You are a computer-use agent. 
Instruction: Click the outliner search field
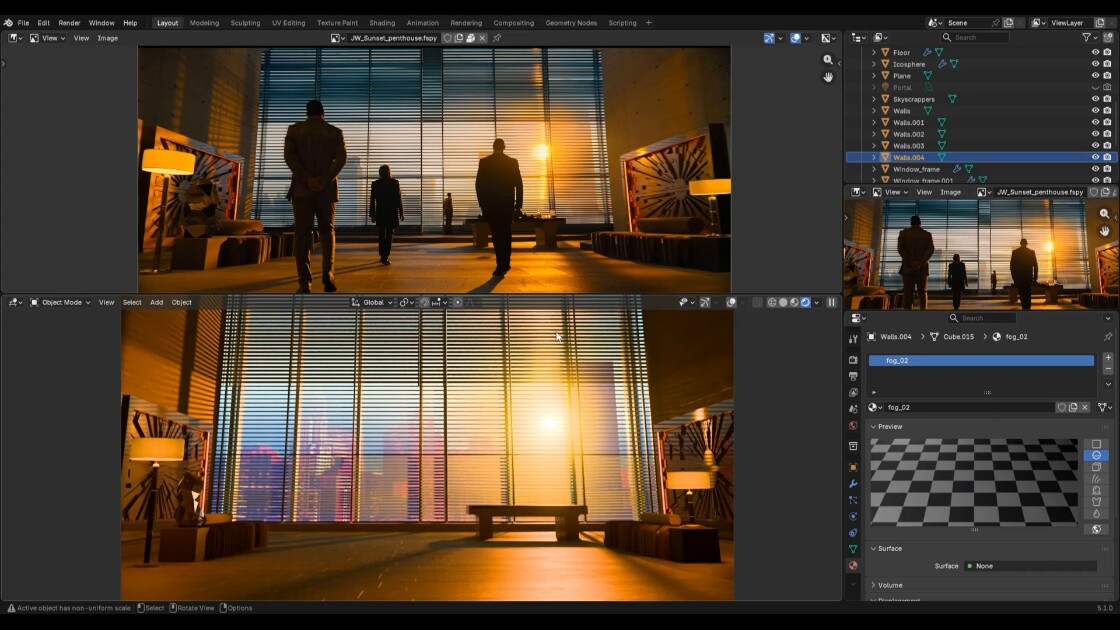pos(974,37)
